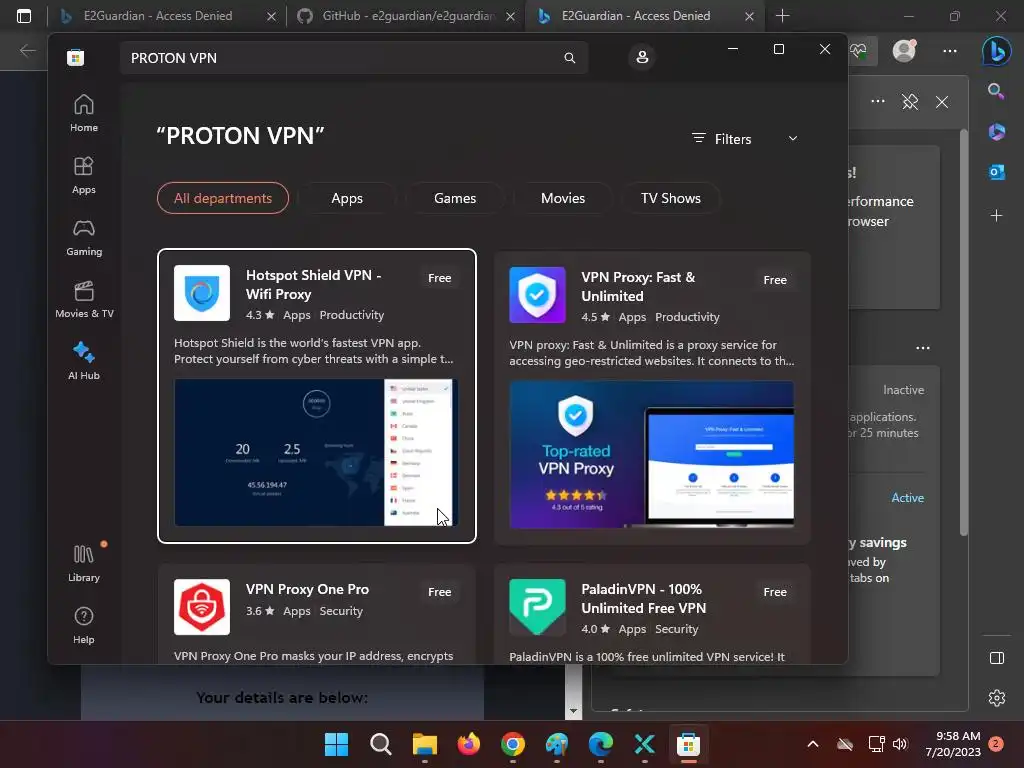1024x768 pixels.
Task: Open clock and date 9:58 AM
Action: point(953,744)
